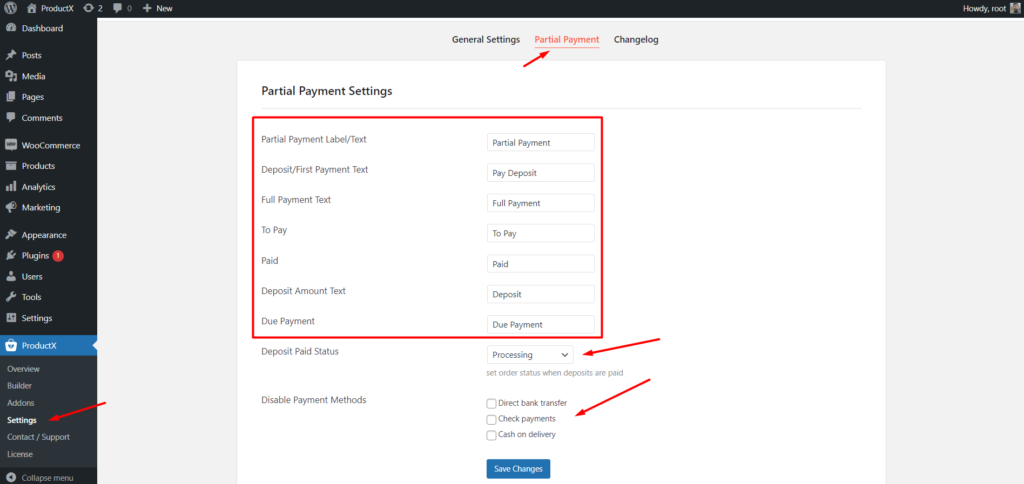Click the Partial Payment Label/Text input field
The width and height of the screenshot is (1024, 484).
[541, 142]
